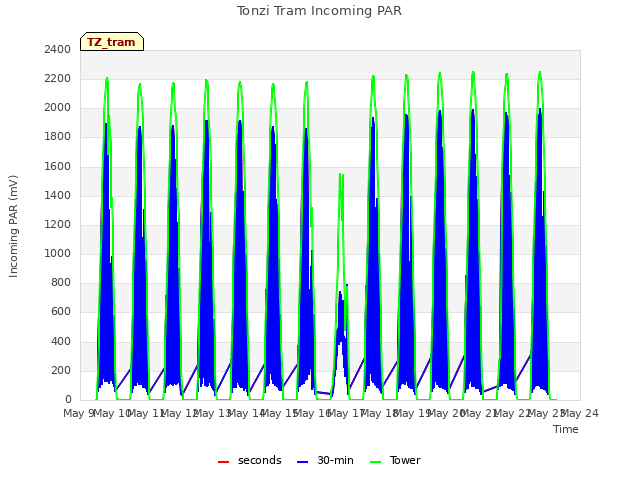The image size is (640, 480).
Task: Click the TZ_tram label badge
Action: [x=112, y=42]
